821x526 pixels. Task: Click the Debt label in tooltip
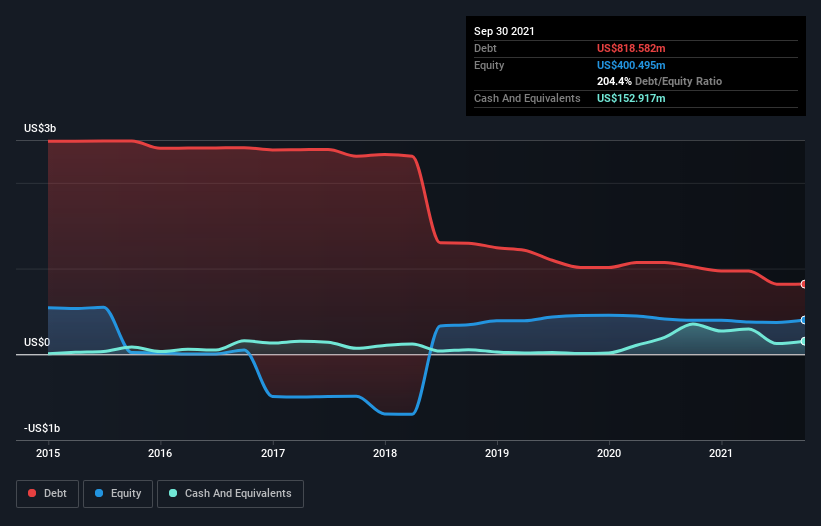coord(485,48)
